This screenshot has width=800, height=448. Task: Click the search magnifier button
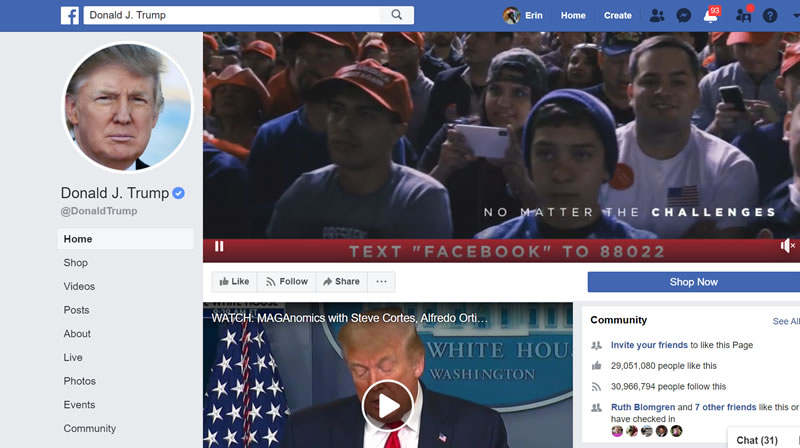(x=396, y=15)
